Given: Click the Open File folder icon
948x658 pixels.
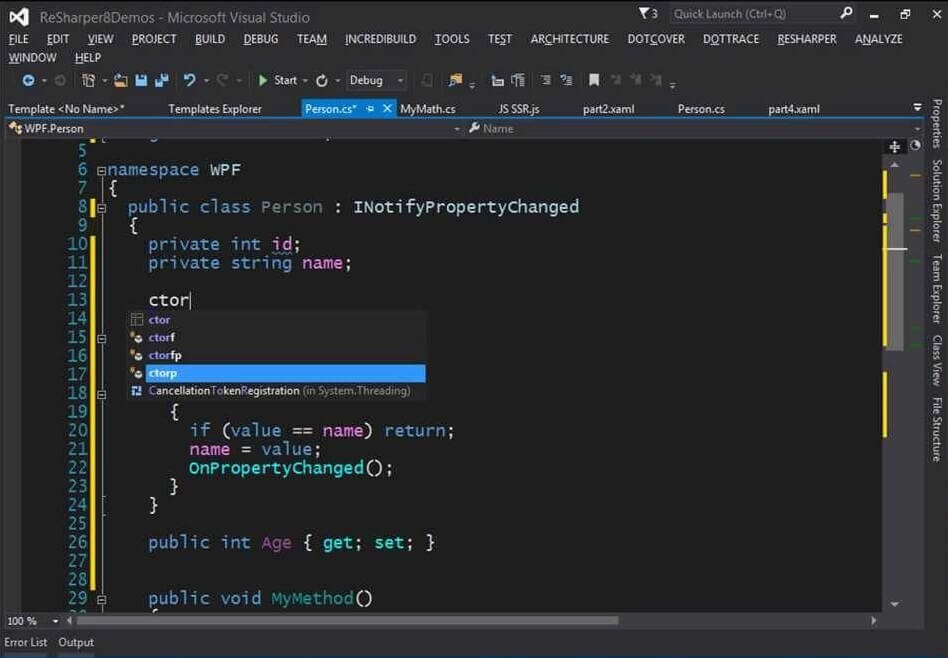Looking at the screenshot, I should [121, 80].
